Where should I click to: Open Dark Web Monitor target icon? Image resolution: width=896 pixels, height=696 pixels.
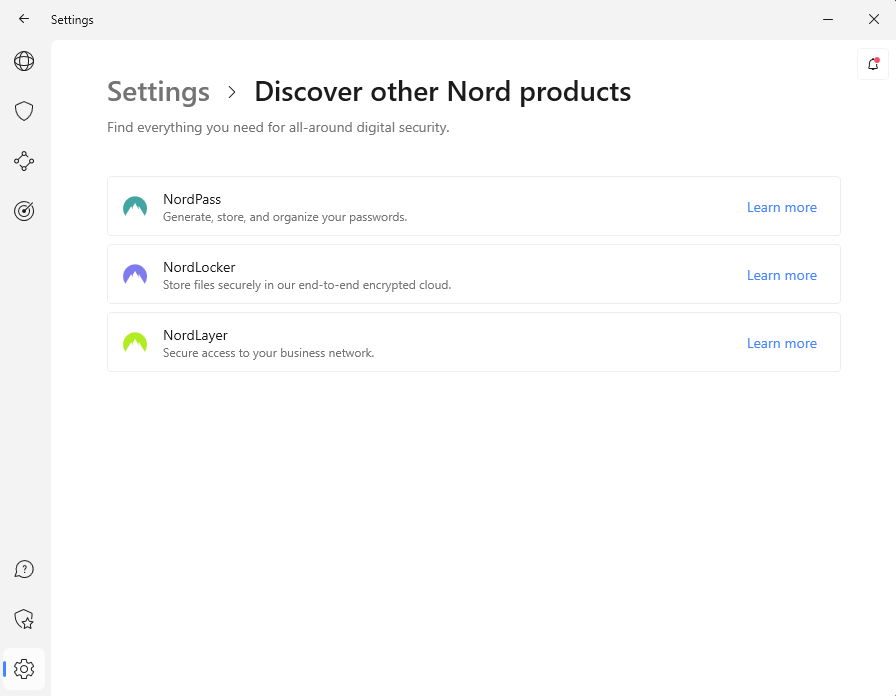24,211
